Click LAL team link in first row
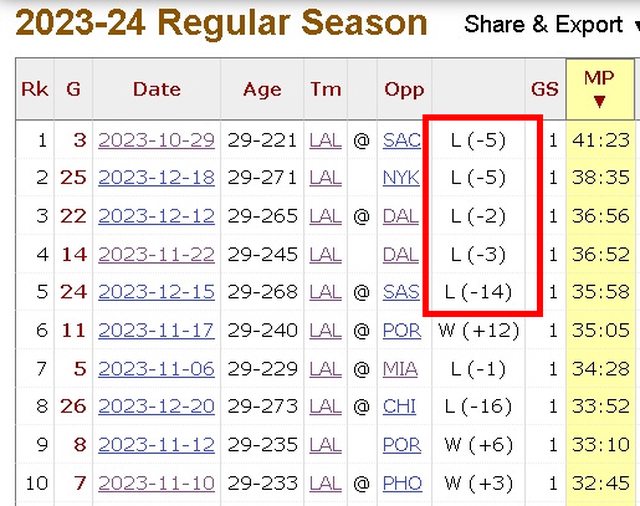 pos(325,140)
